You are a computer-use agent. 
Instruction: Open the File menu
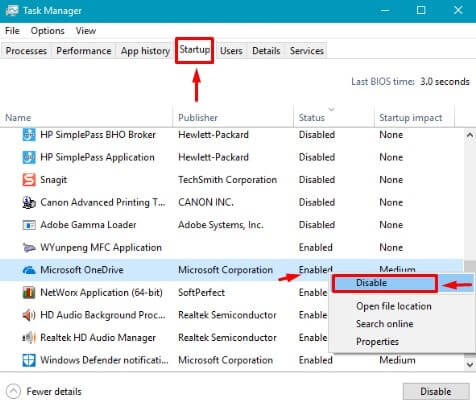(x=12, y=31)
